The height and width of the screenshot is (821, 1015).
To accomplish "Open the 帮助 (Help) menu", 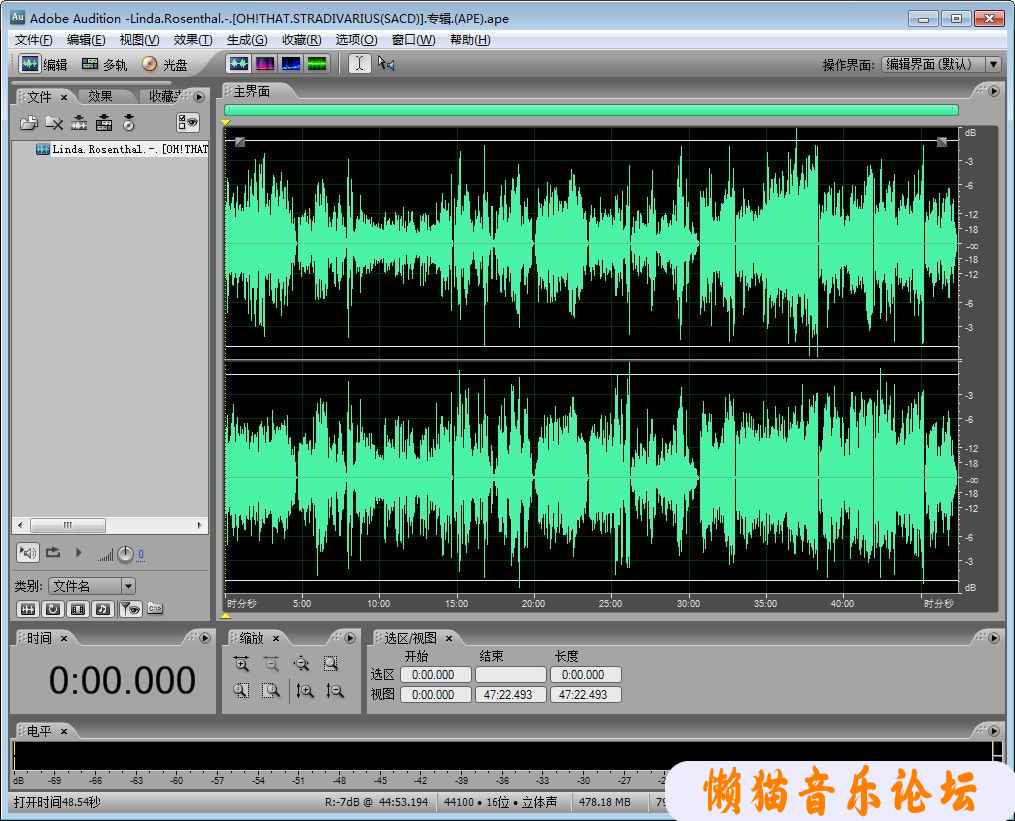I will tap(470, 40).
